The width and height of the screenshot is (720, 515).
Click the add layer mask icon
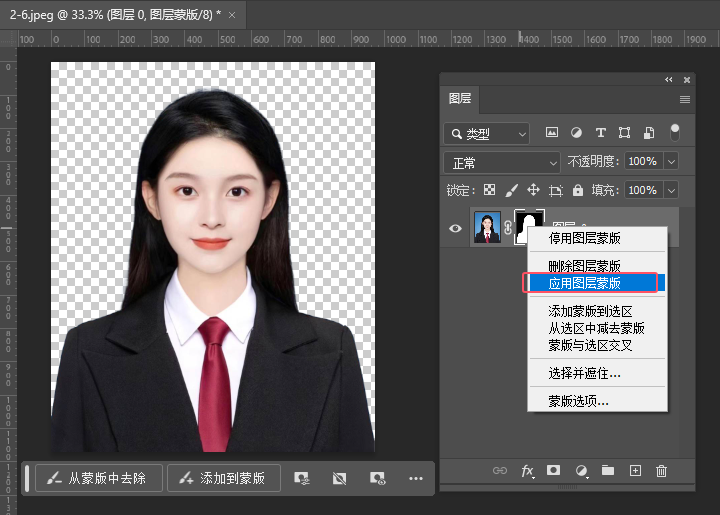point(554,471)
